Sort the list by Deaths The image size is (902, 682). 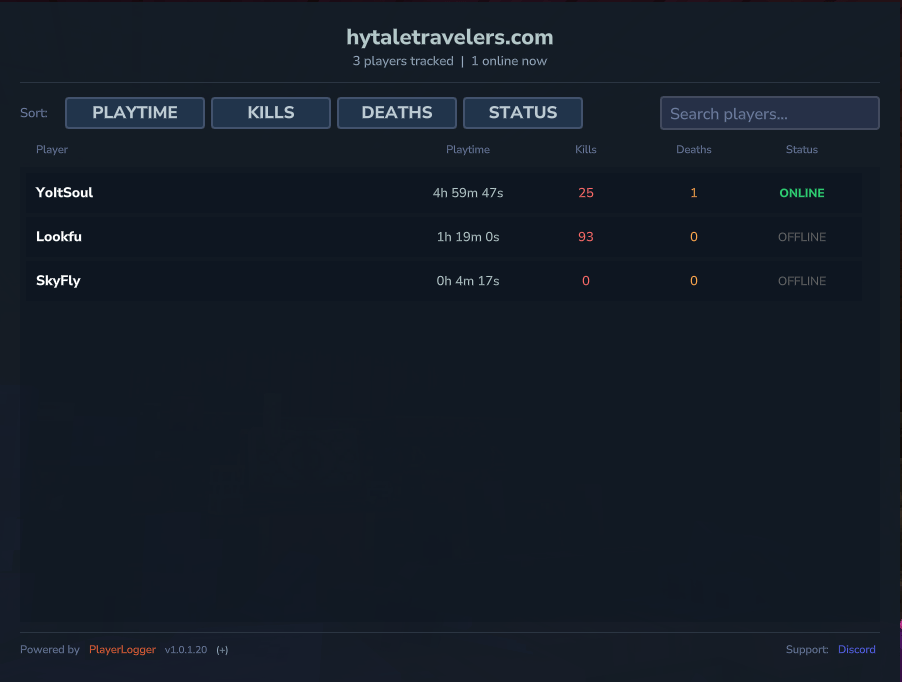pyautogui.click(x=397, y=113)
